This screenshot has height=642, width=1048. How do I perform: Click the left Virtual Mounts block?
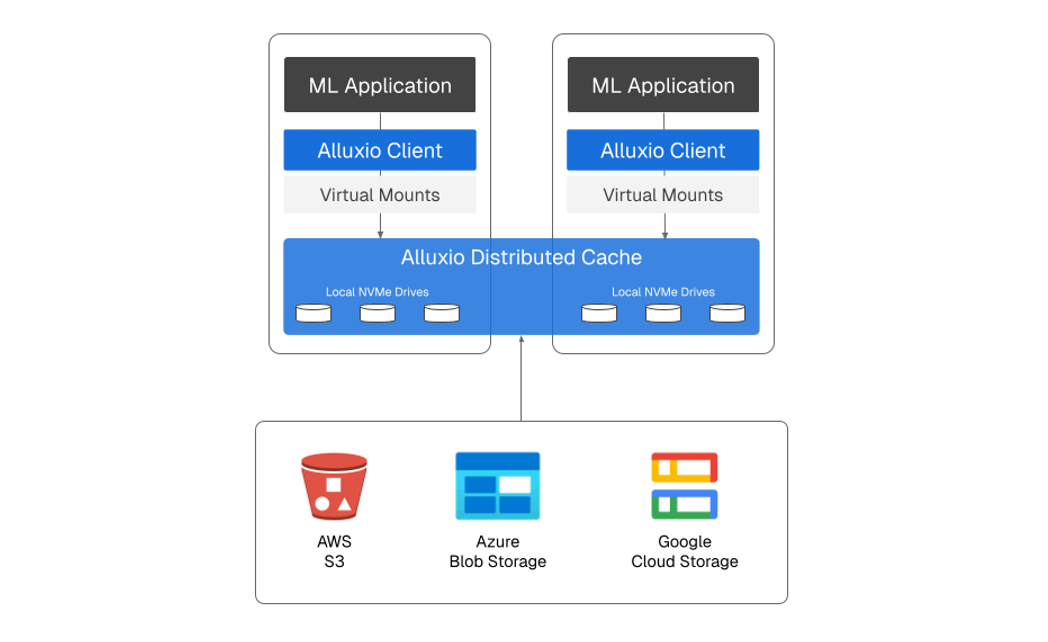tap(380, 194)
